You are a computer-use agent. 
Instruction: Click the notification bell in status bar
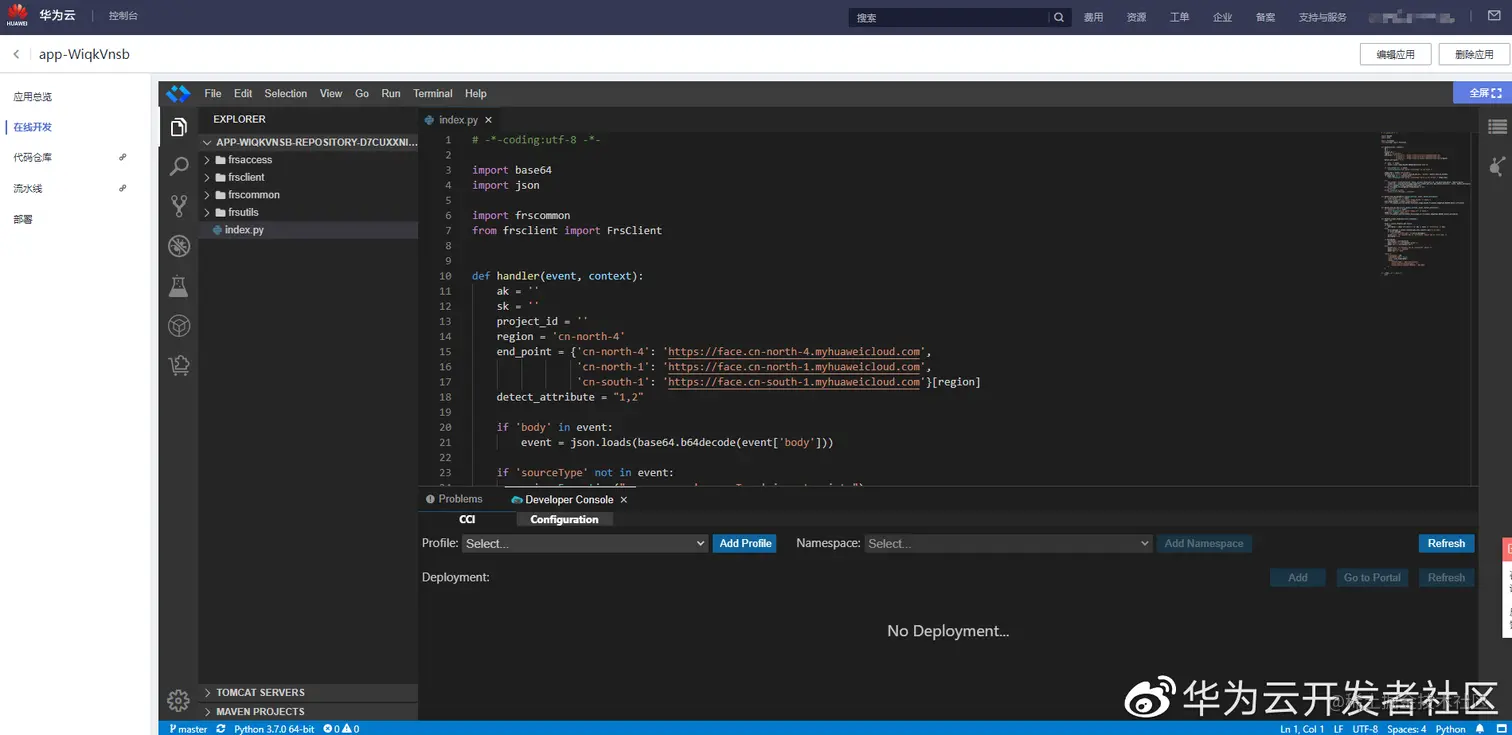coord(1480,729)
